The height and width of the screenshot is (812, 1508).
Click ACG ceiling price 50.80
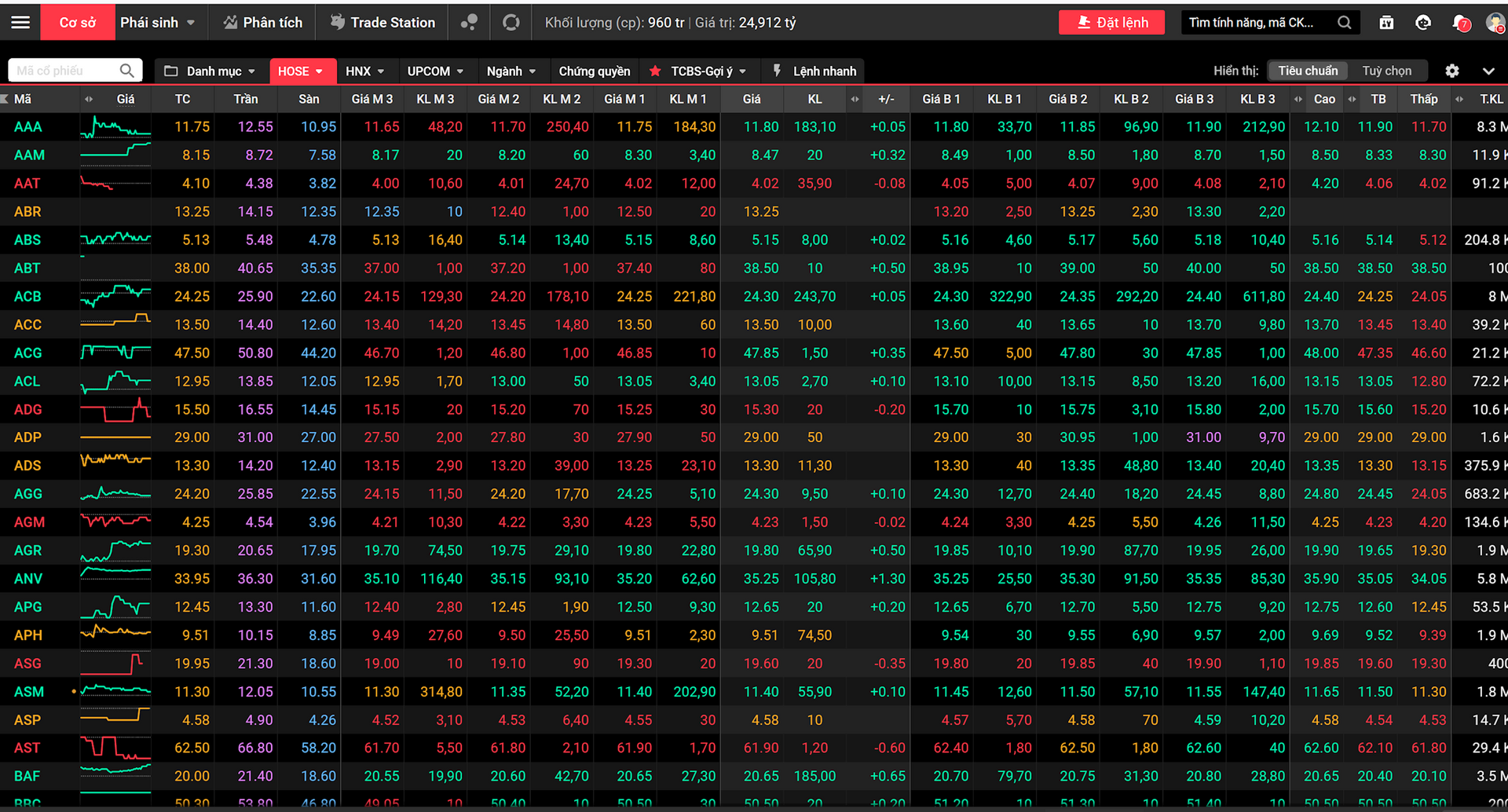255,353
